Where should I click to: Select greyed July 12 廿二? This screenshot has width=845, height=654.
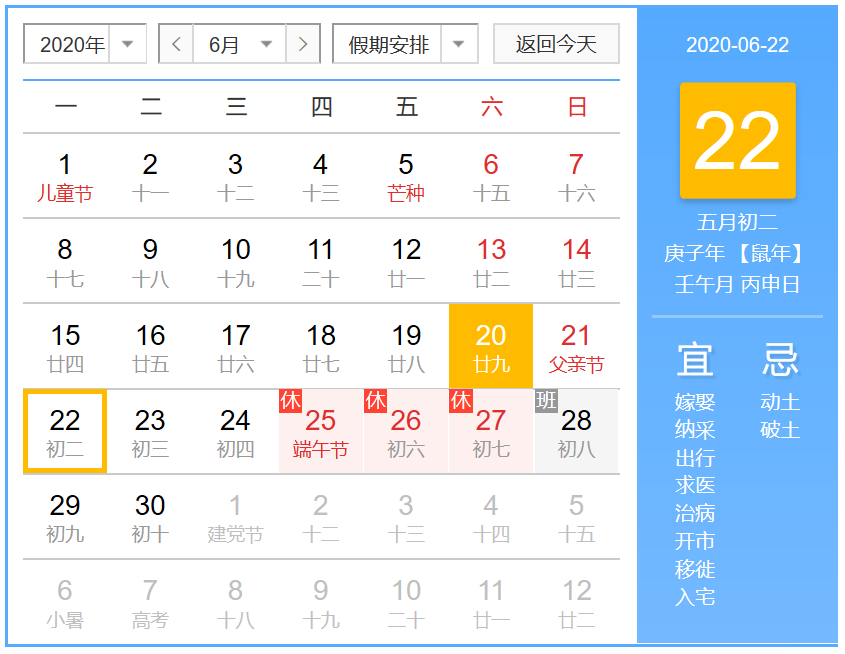(x=576, y=602)
